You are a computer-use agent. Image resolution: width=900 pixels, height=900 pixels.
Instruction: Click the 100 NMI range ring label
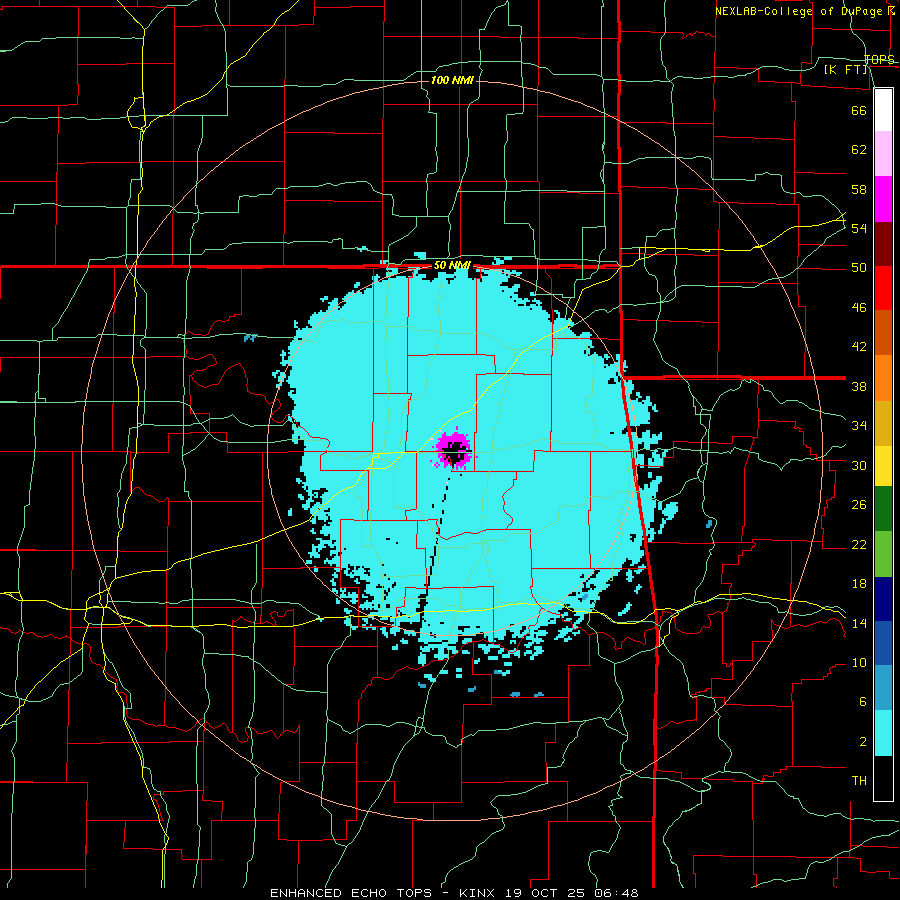pos(452,80)
